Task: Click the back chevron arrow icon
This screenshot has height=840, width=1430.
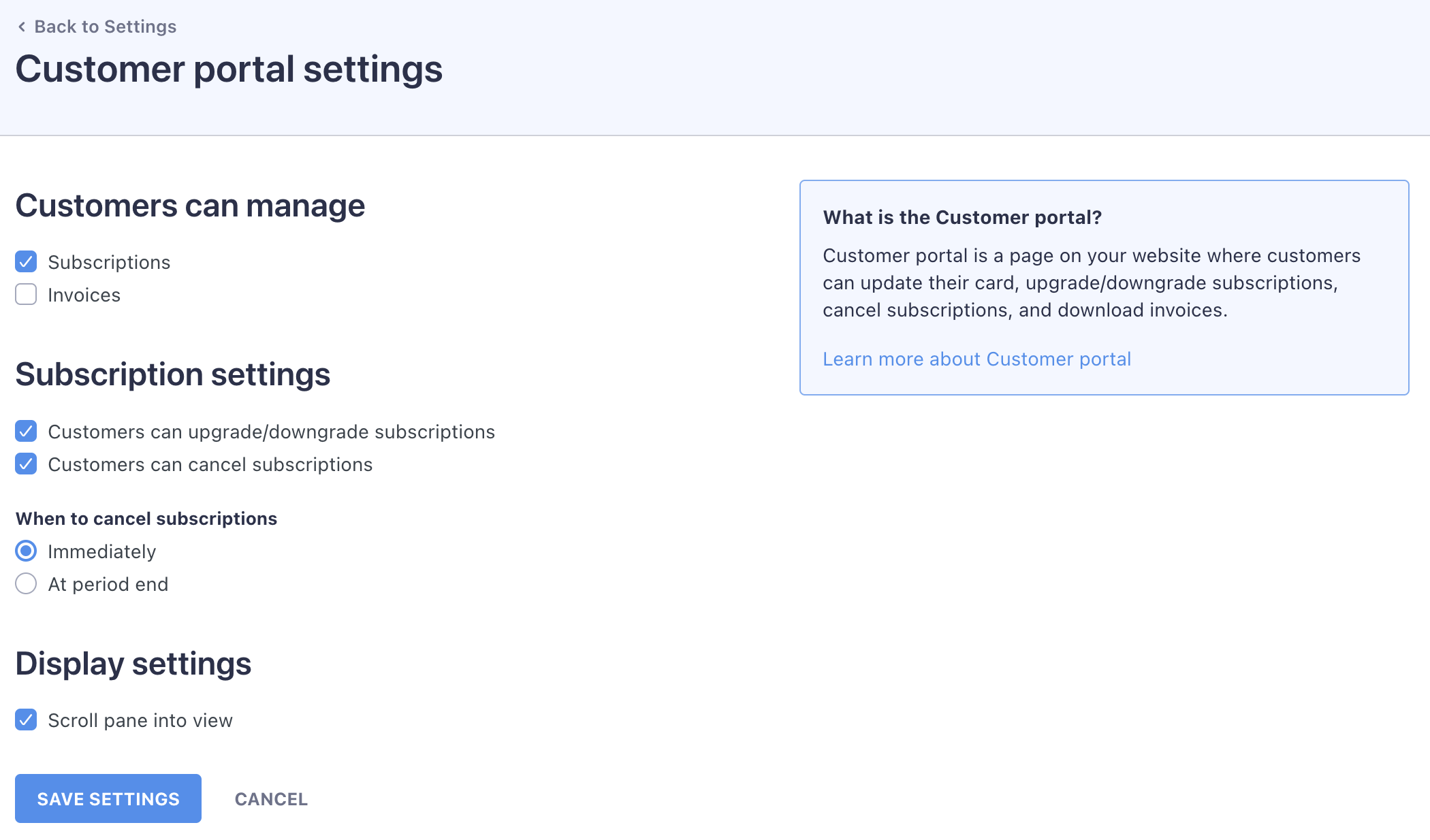Action: point(22,27)
